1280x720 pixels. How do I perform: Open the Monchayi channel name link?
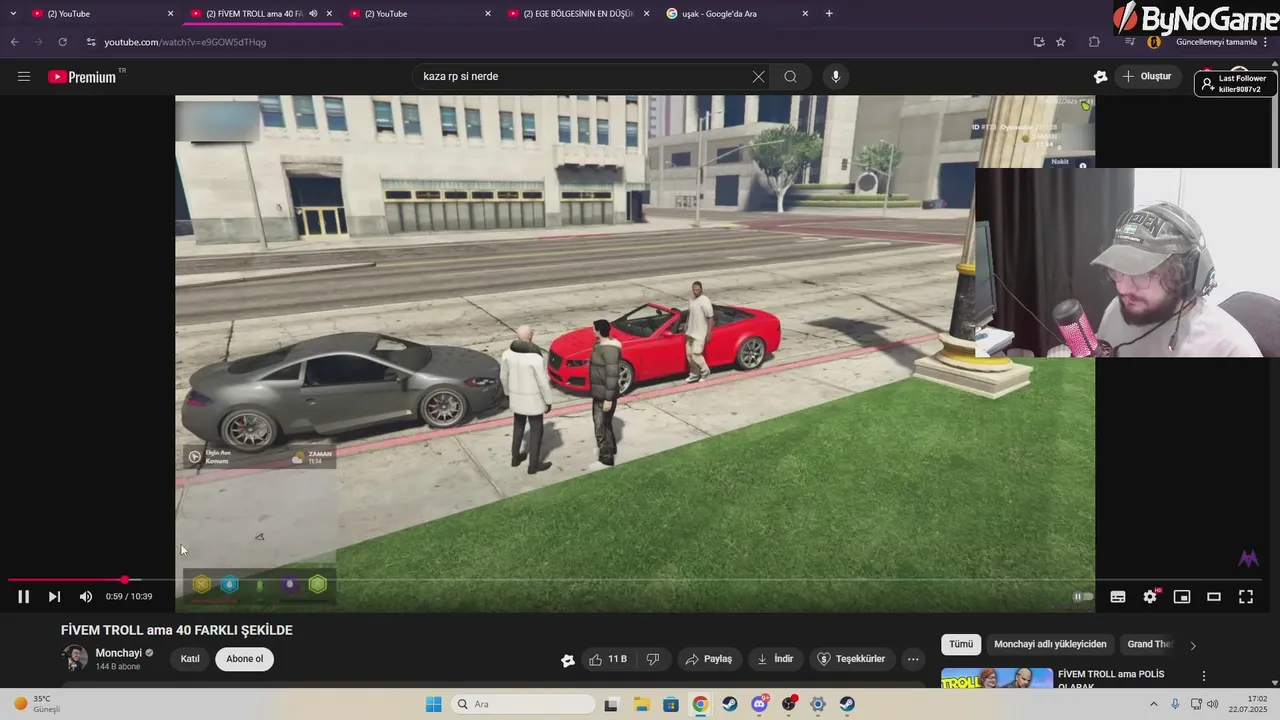[118, 653]
